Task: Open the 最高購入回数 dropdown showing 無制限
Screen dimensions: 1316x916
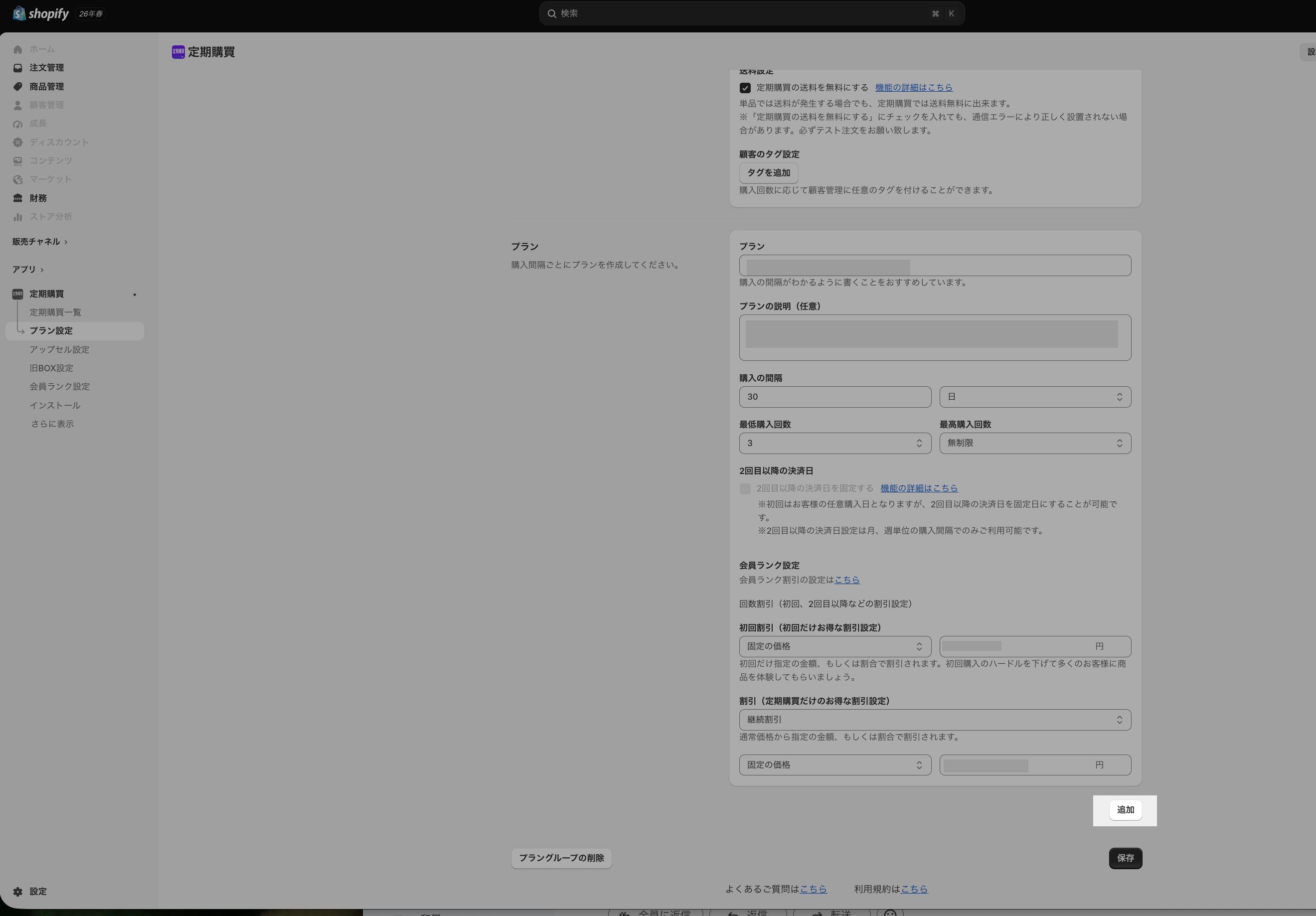Action: [1035, 444]
